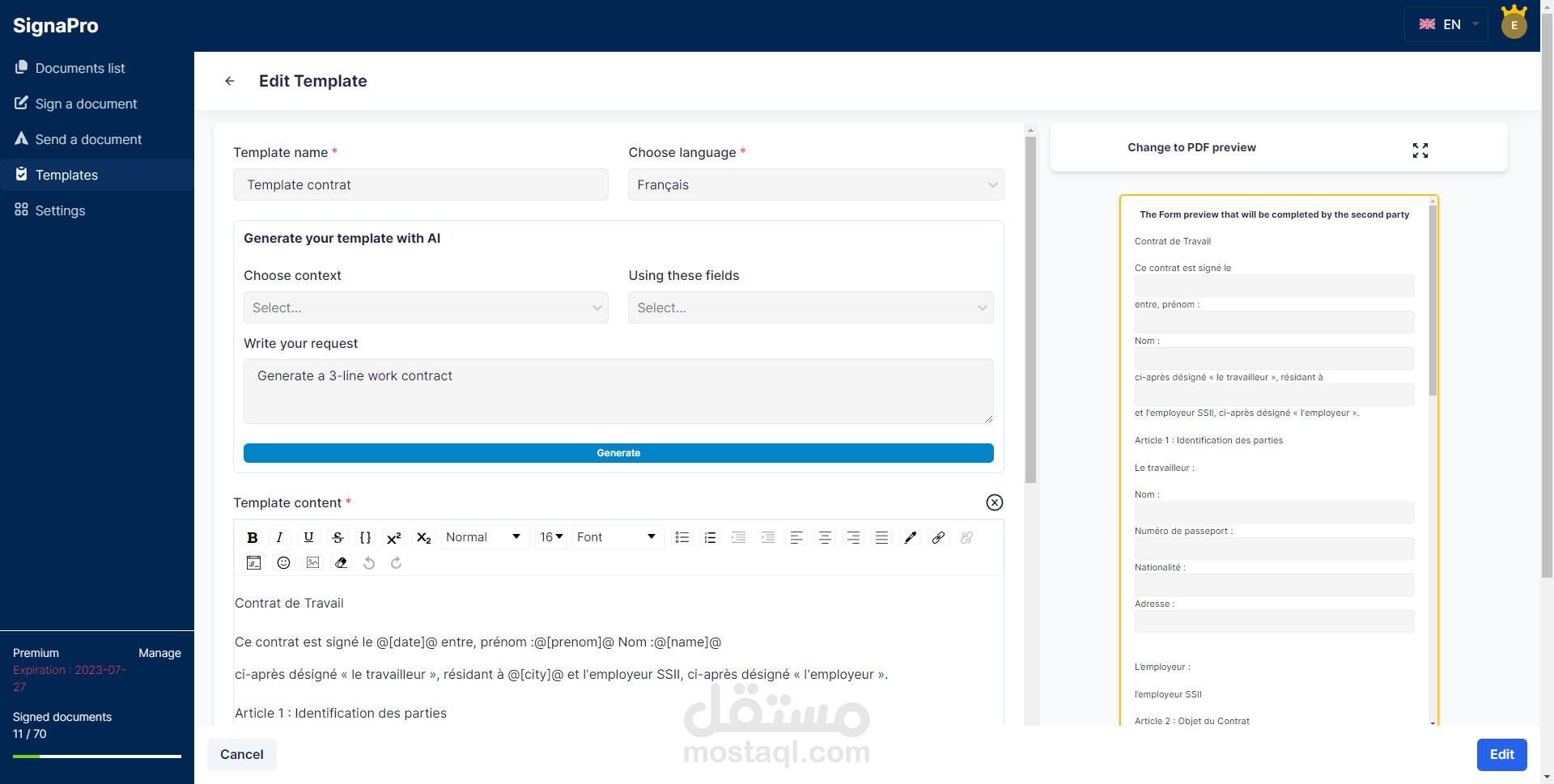Justify the text
Image resolution: width=1554 pixels, height=784 pixels.
click(881, 537)
